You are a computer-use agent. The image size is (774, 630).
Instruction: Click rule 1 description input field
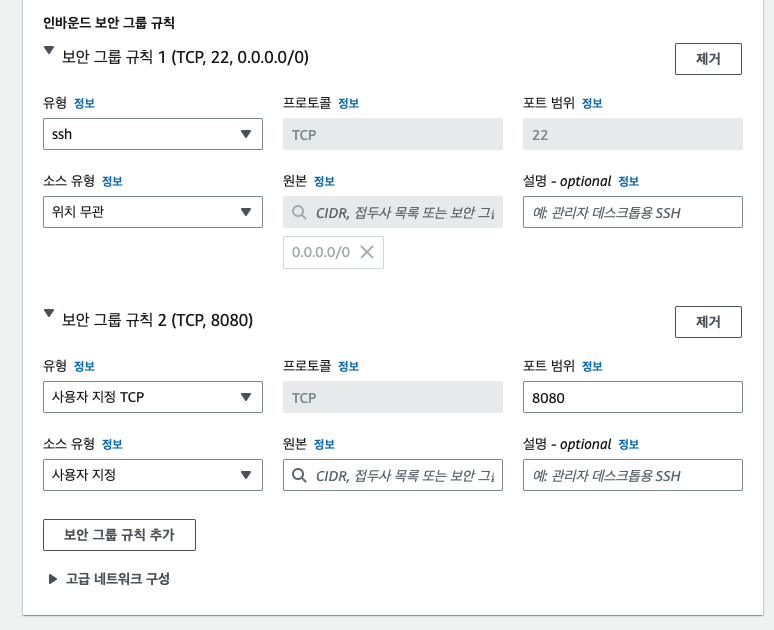click(633, 212)
